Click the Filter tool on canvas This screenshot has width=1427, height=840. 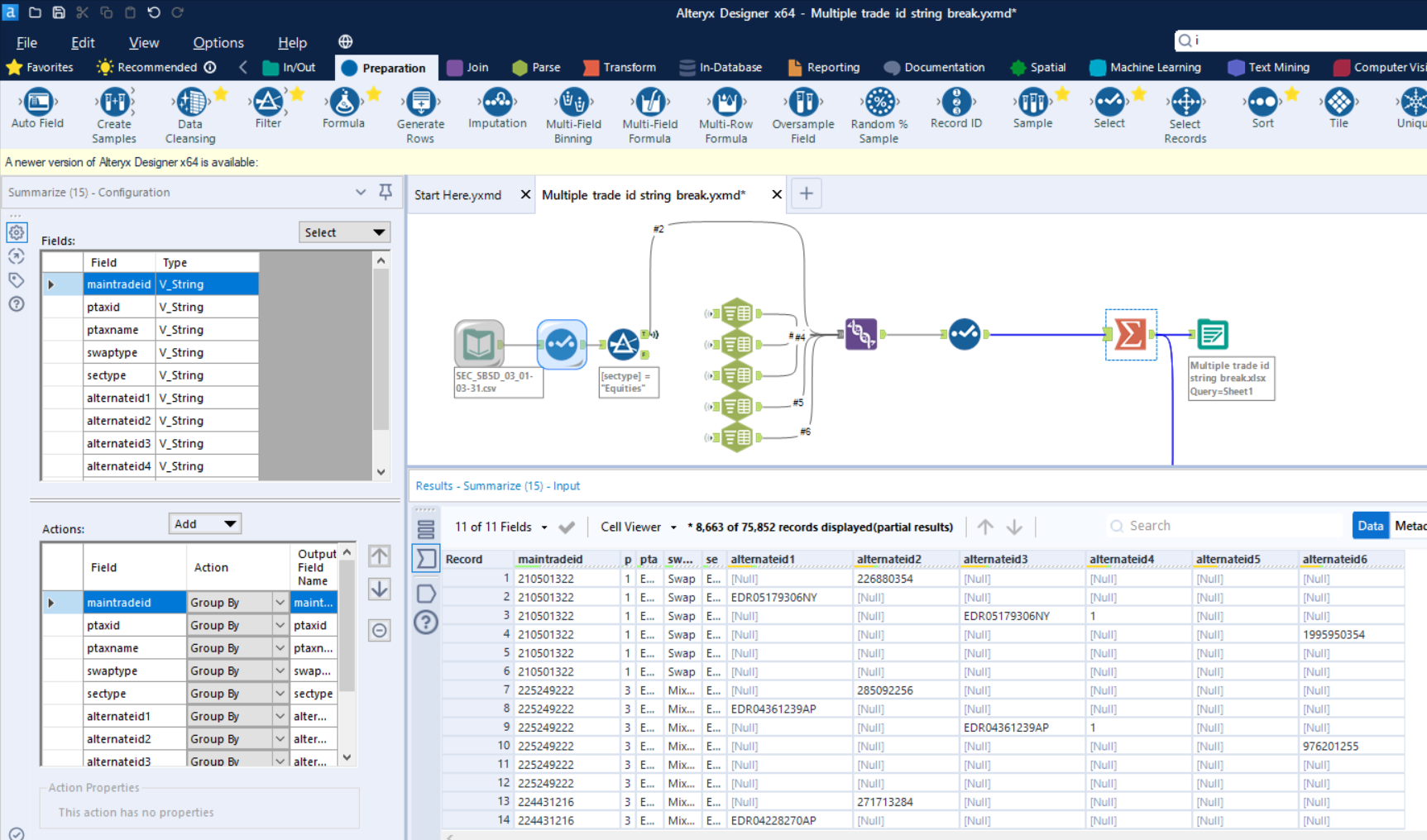point(623,343)
